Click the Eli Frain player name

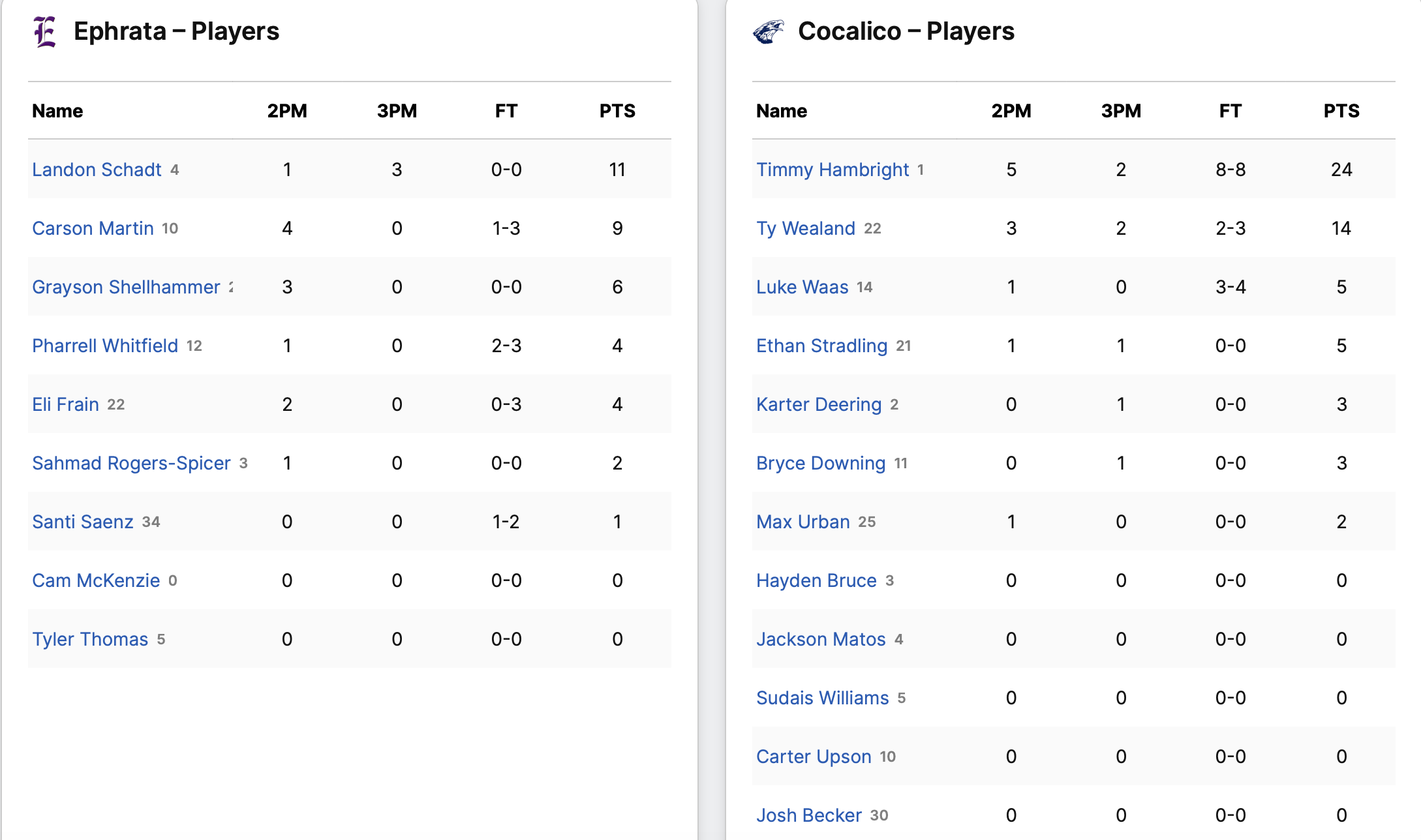pyautogui.click(x=65, y=404)
